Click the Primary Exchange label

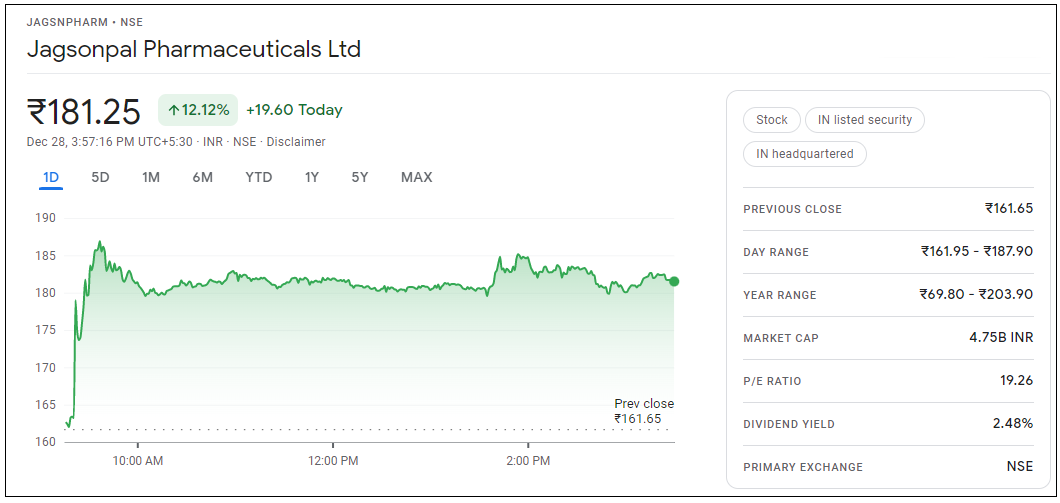803,467
